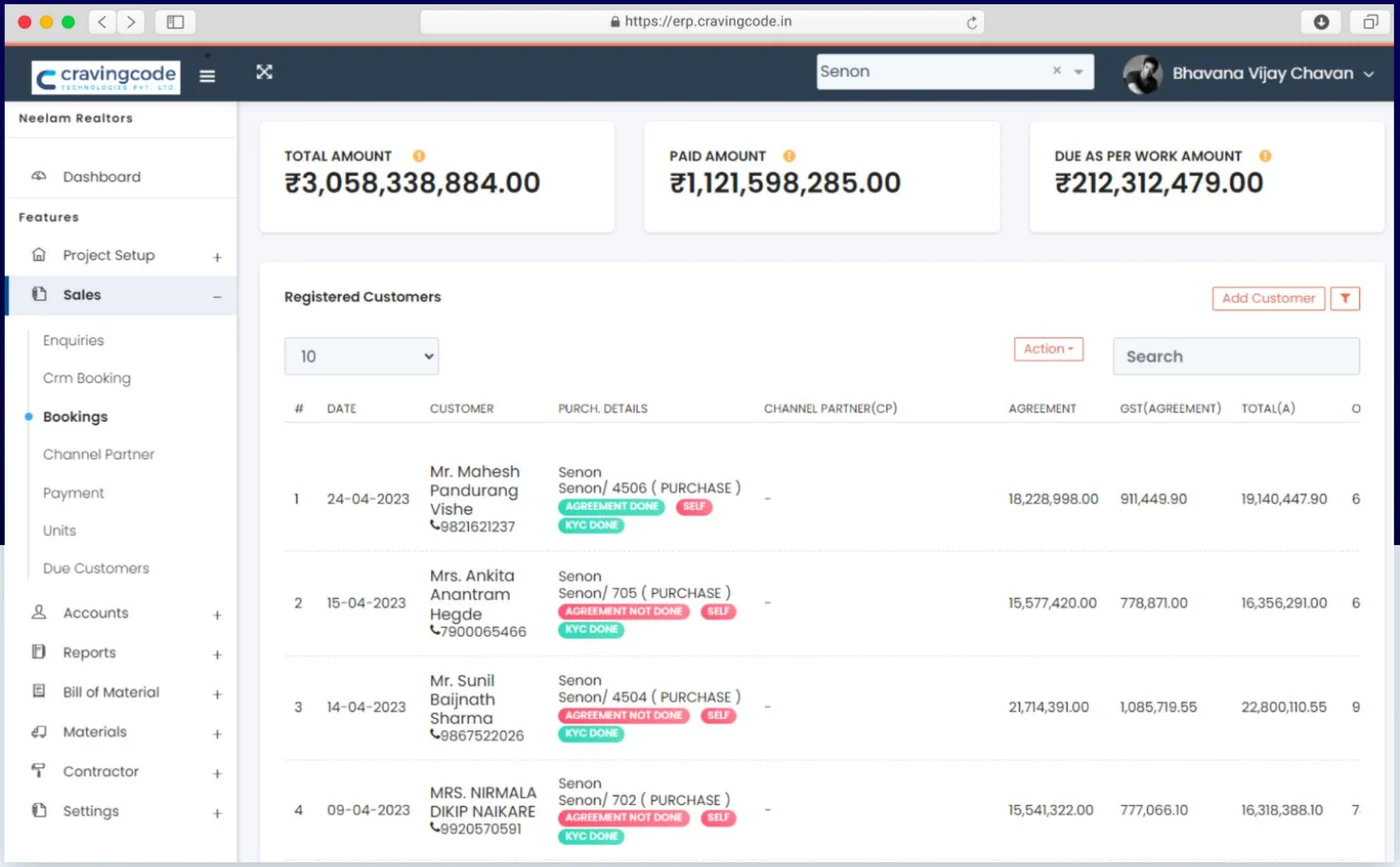This screenshot has height=867, width=1400.
Task: Open Crm Booking submenu item
Action: click(87, 379)
